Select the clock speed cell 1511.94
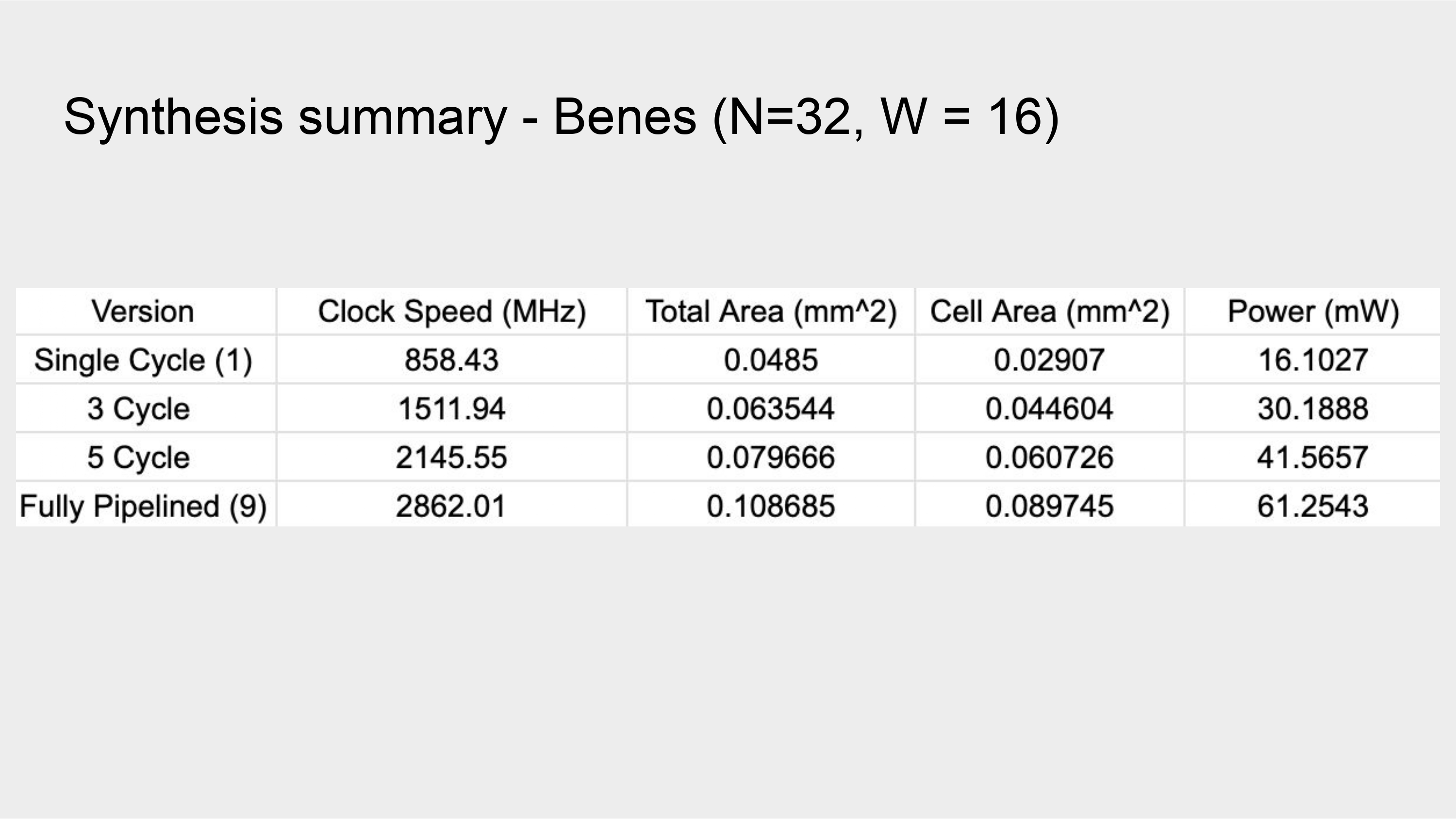Screen dimensions: 1456x819 (452, 409)
